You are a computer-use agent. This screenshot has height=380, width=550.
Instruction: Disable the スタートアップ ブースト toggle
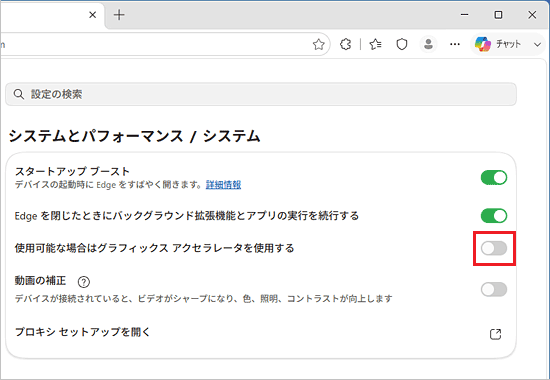coord(494,178)
